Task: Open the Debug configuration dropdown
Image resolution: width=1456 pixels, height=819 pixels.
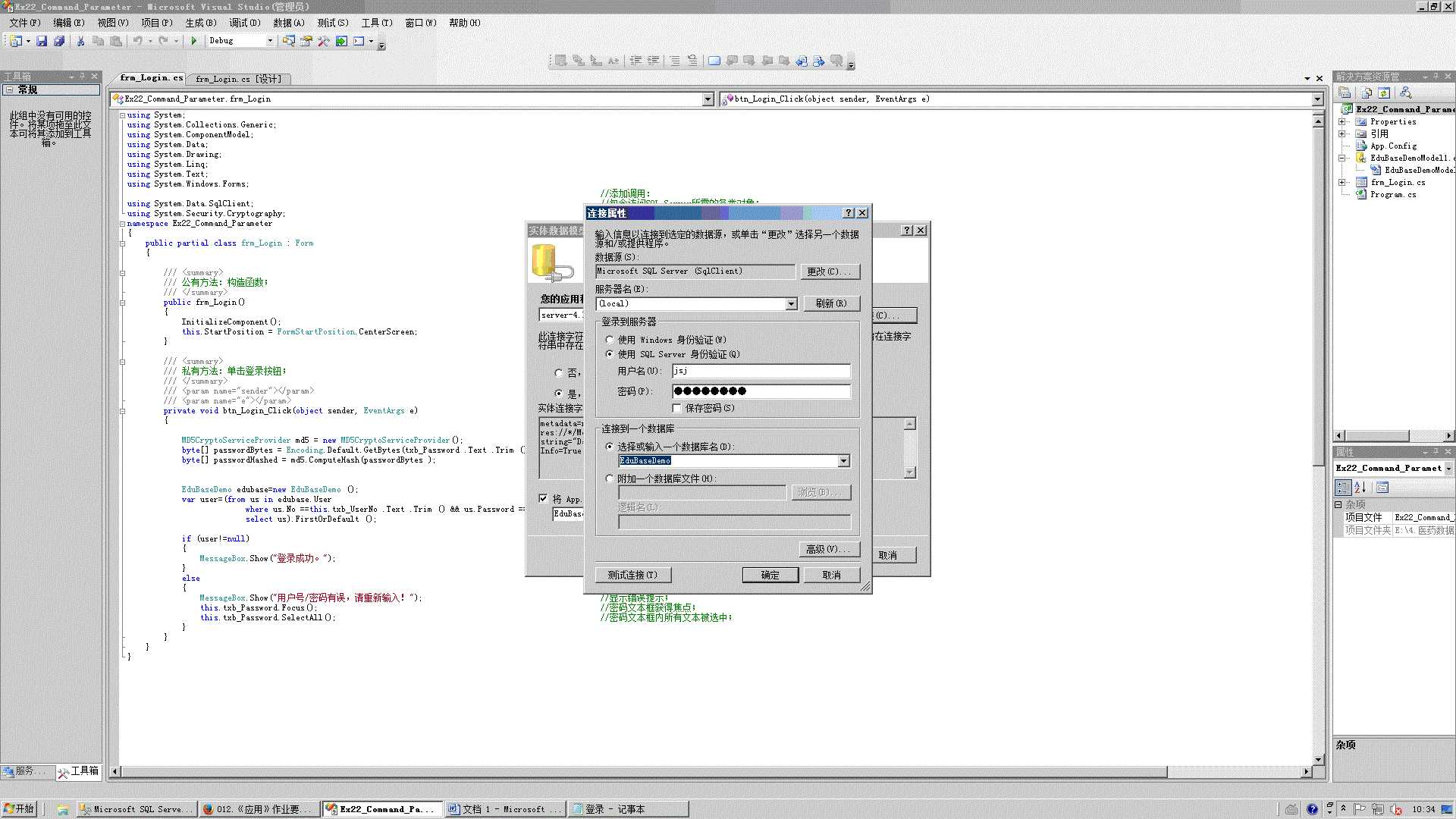Action: pos(270,41)
